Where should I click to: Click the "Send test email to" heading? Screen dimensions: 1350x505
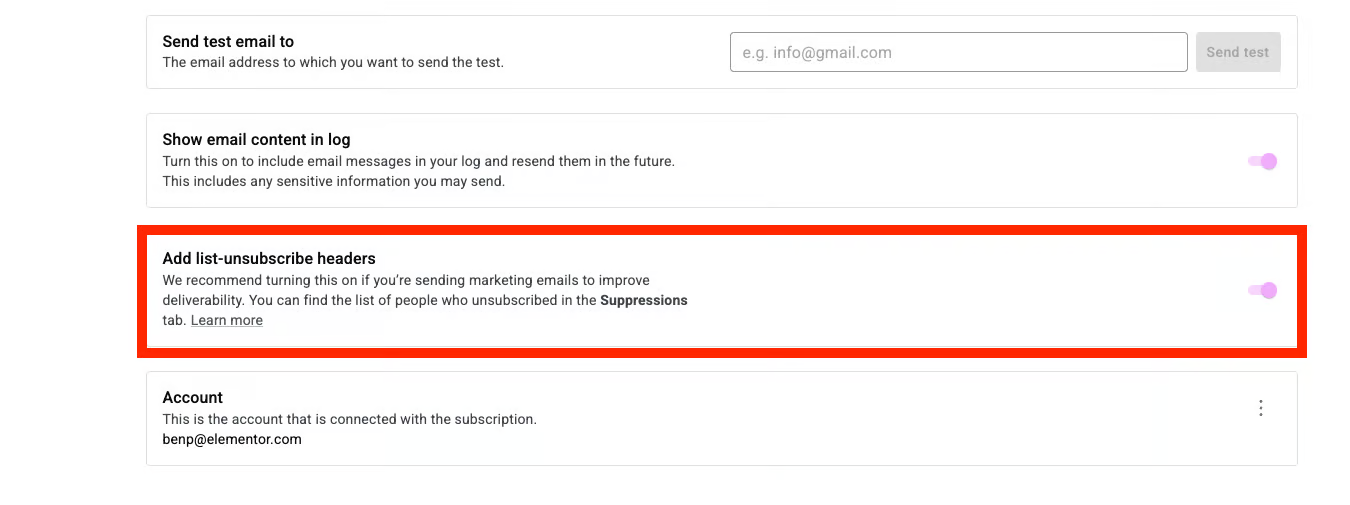[228, 42]
